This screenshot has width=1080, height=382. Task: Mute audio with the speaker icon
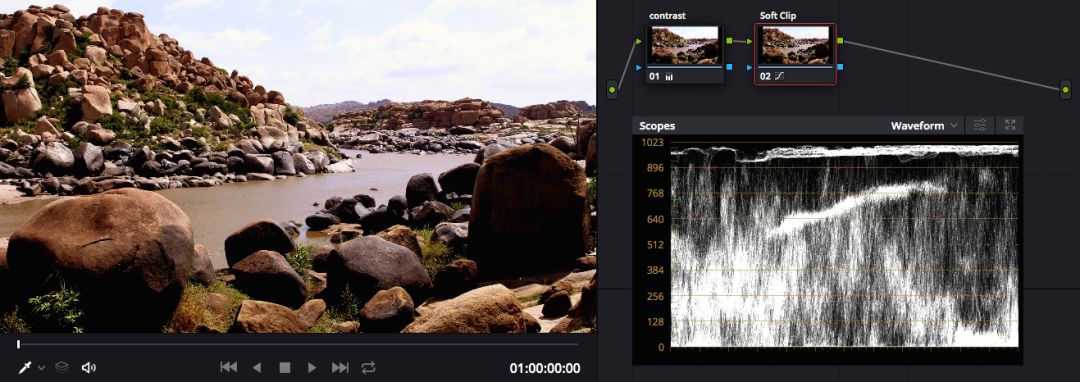88,368
